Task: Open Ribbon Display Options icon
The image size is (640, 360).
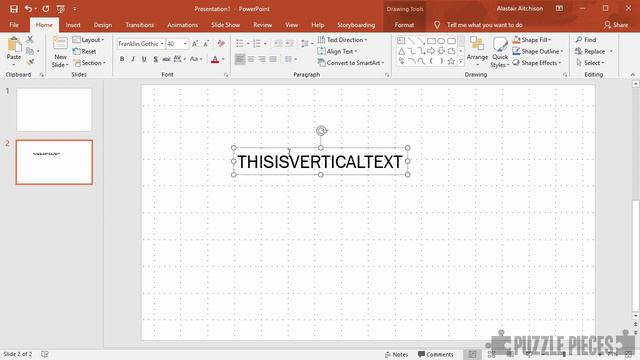Action: [559, 8]
